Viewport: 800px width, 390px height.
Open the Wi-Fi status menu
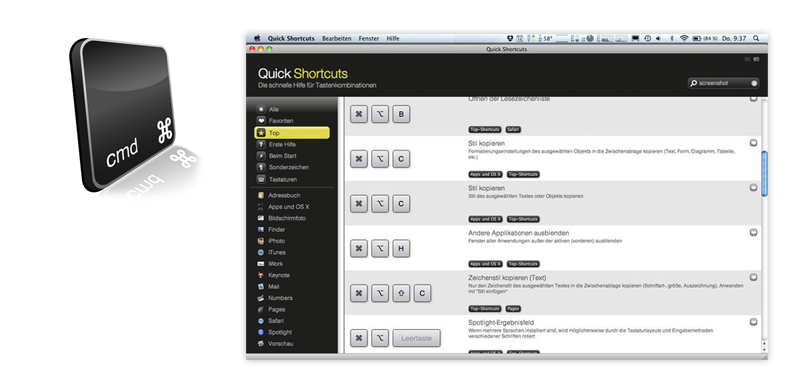pyautogui.click(x=684, y=38)
